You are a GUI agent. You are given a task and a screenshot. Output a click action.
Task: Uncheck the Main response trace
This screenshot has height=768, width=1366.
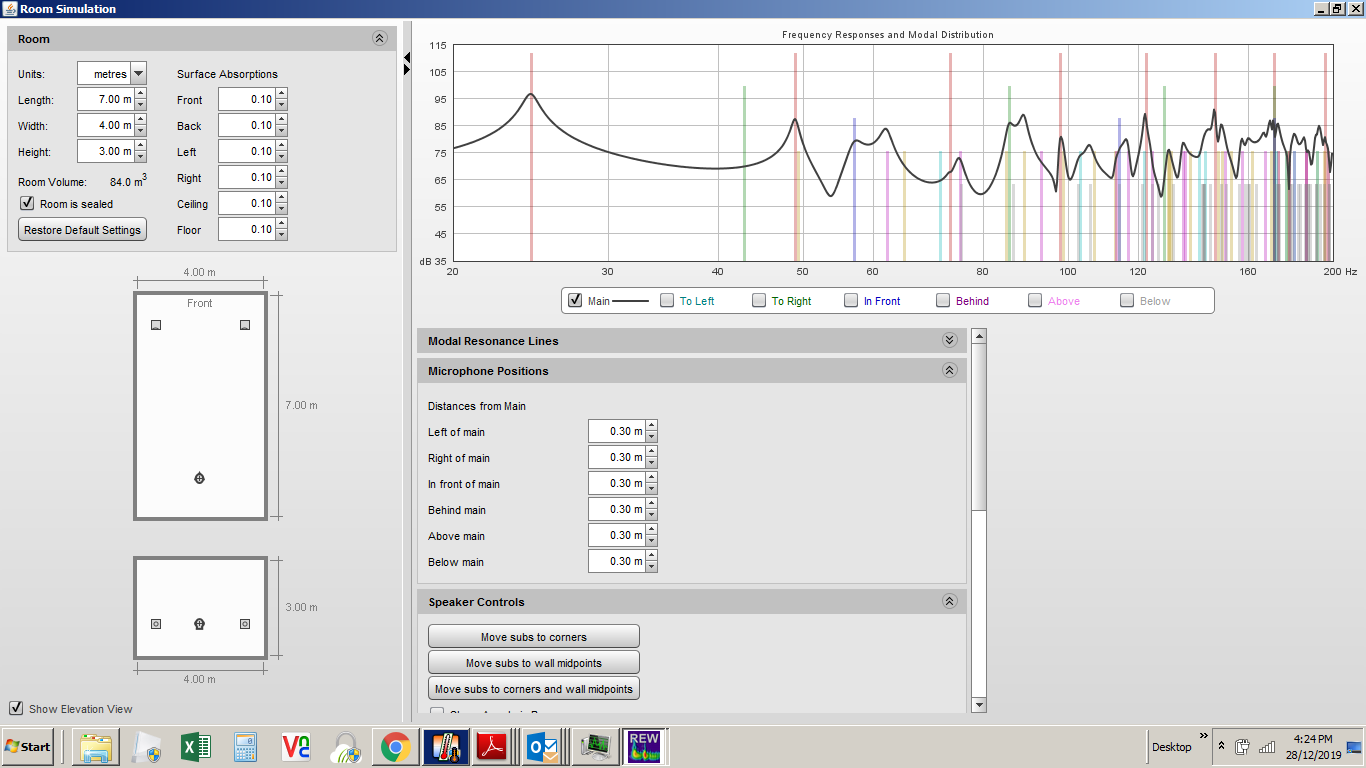(x=575, y=300)
